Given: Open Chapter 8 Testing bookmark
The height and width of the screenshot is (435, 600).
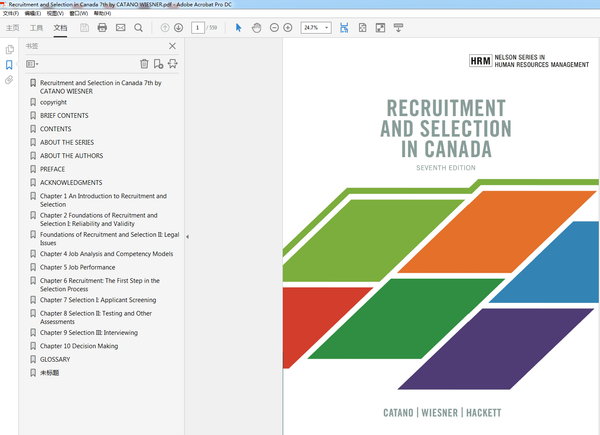Looking at the screenshot, I should [x=96, y=318].
